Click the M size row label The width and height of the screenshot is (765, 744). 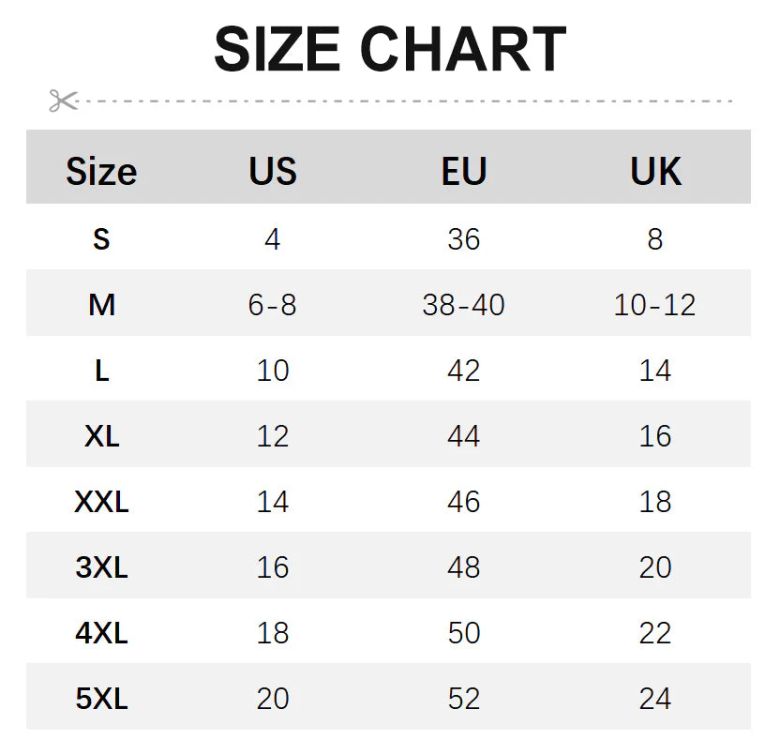[x=101, y=305]
